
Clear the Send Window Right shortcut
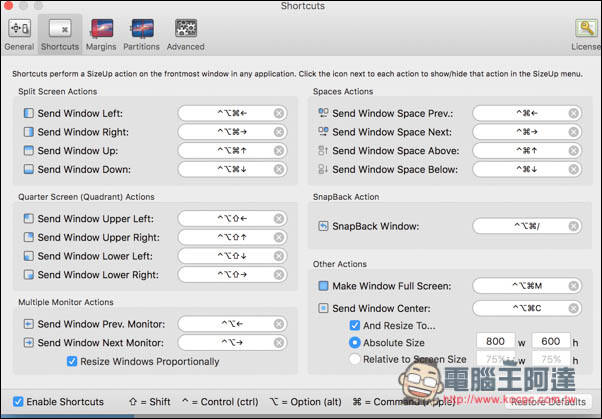pos(279,132)
